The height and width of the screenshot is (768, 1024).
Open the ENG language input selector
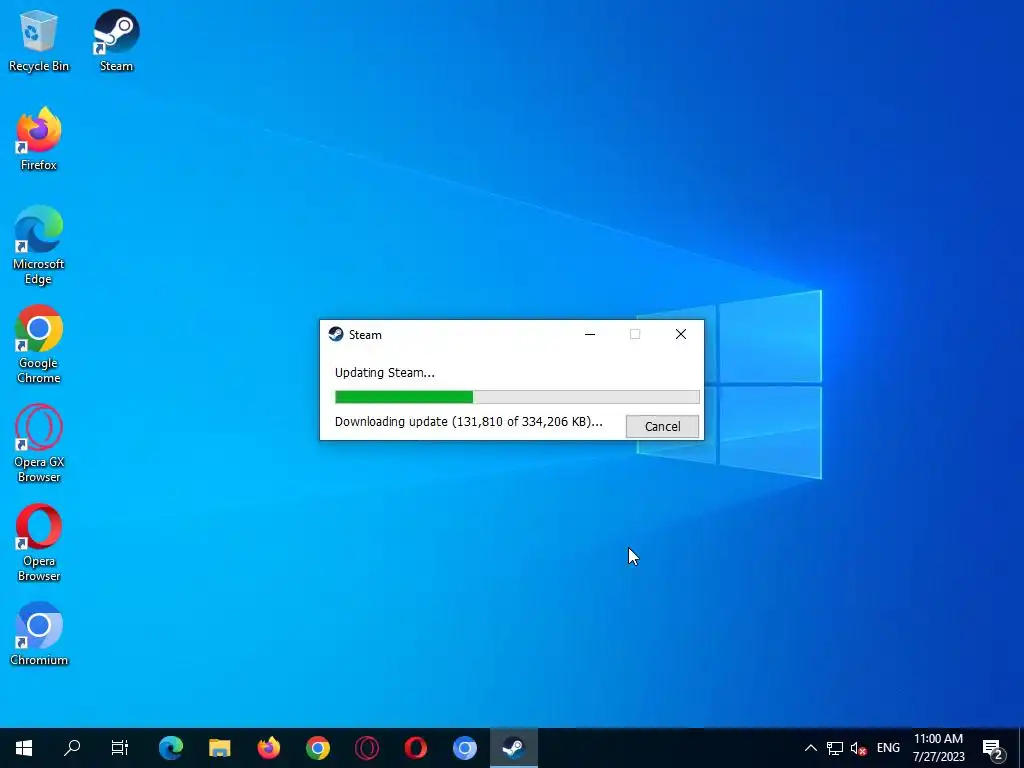(x=888, y=748)
